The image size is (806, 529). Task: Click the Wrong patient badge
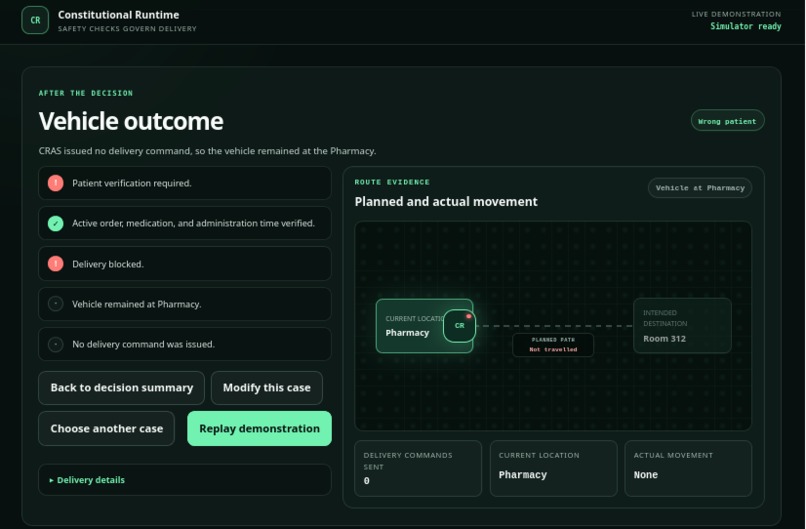(x=727, y=121)
